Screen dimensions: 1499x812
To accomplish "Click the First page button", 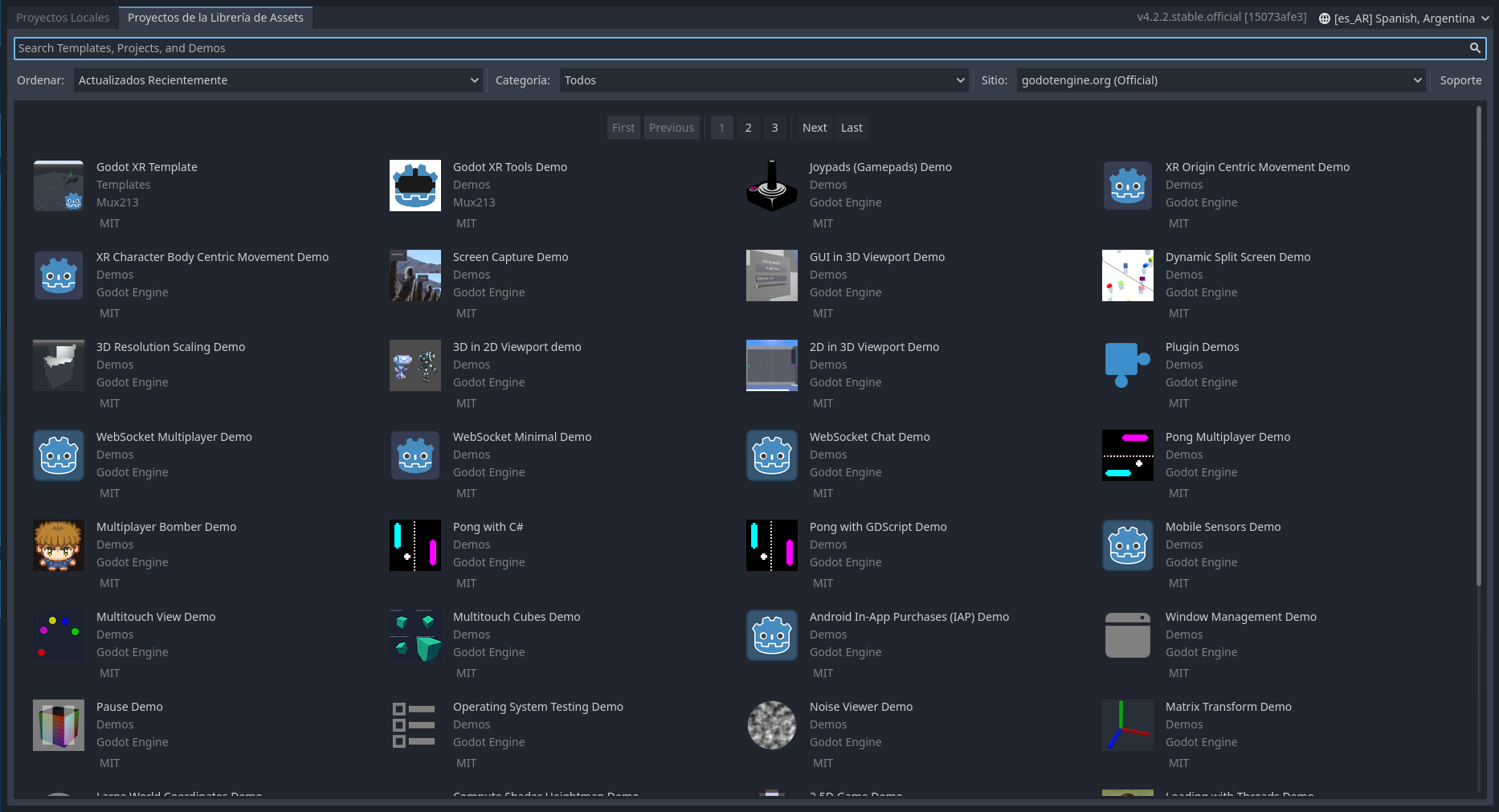I will pyautogui.click(x=623, y=128).
